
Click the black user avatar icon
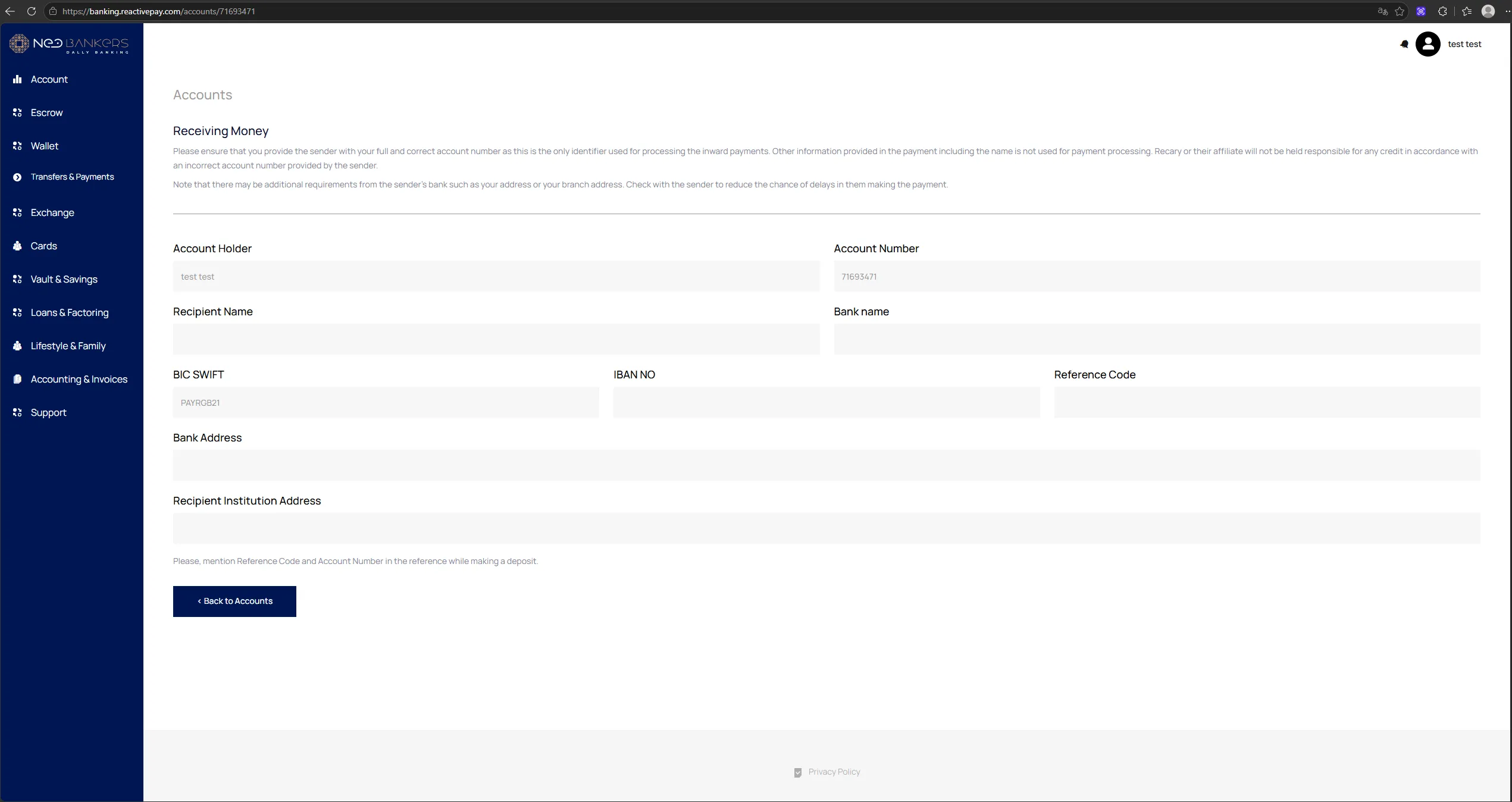pos(1428,44)
